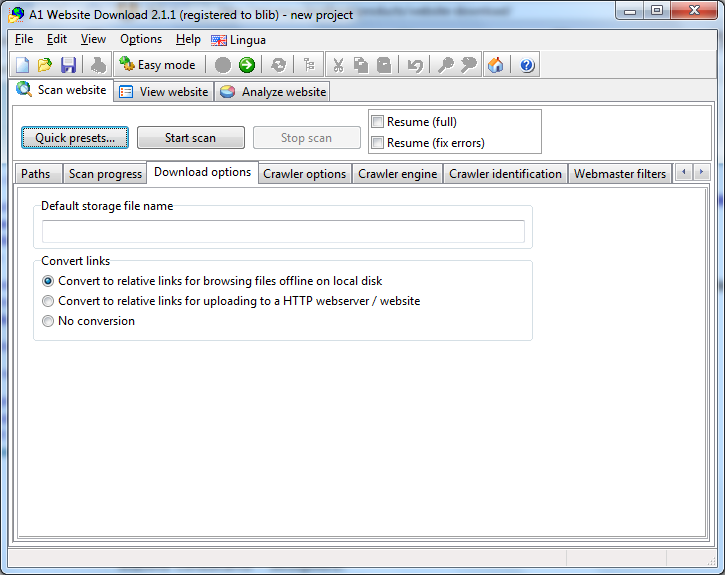Open the Crawler options tab

point(305,174)
